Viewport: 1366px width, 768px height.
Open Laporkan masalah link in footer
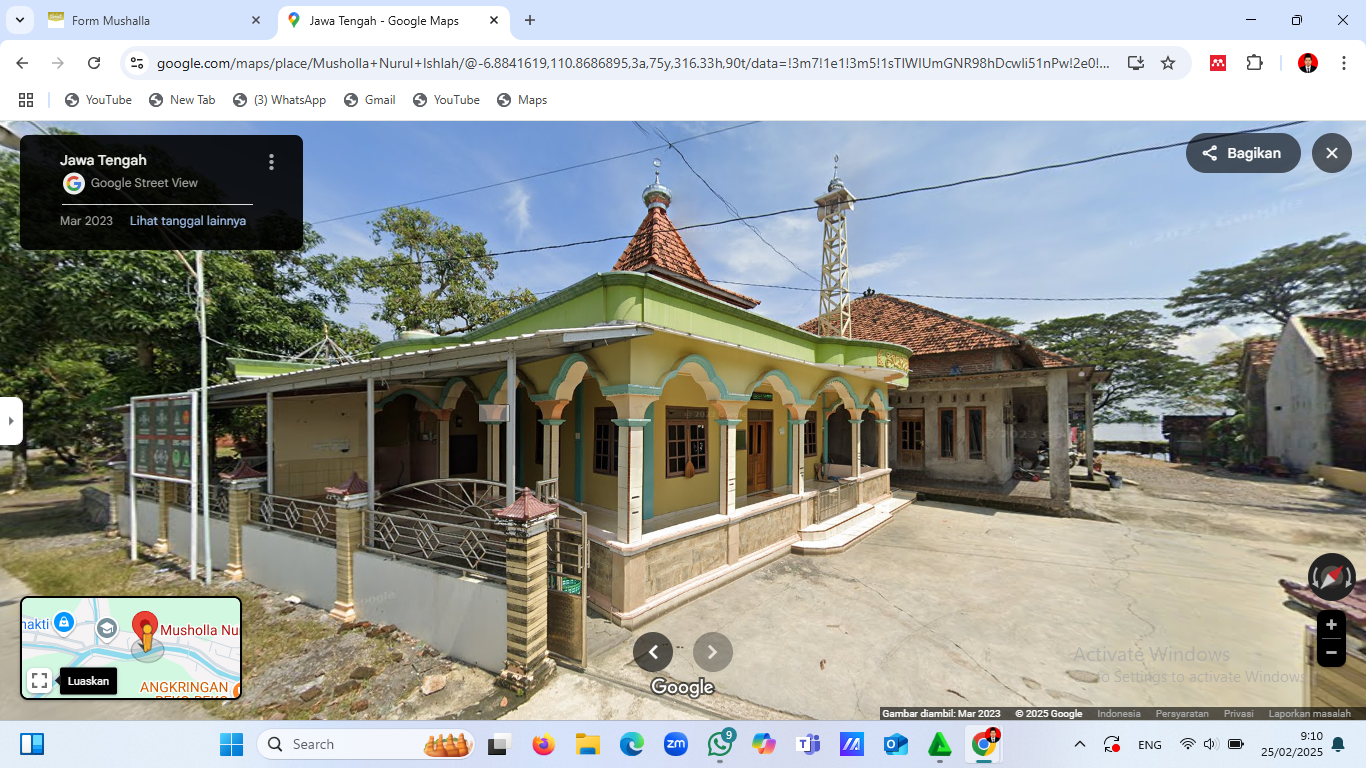[1310, 714]
